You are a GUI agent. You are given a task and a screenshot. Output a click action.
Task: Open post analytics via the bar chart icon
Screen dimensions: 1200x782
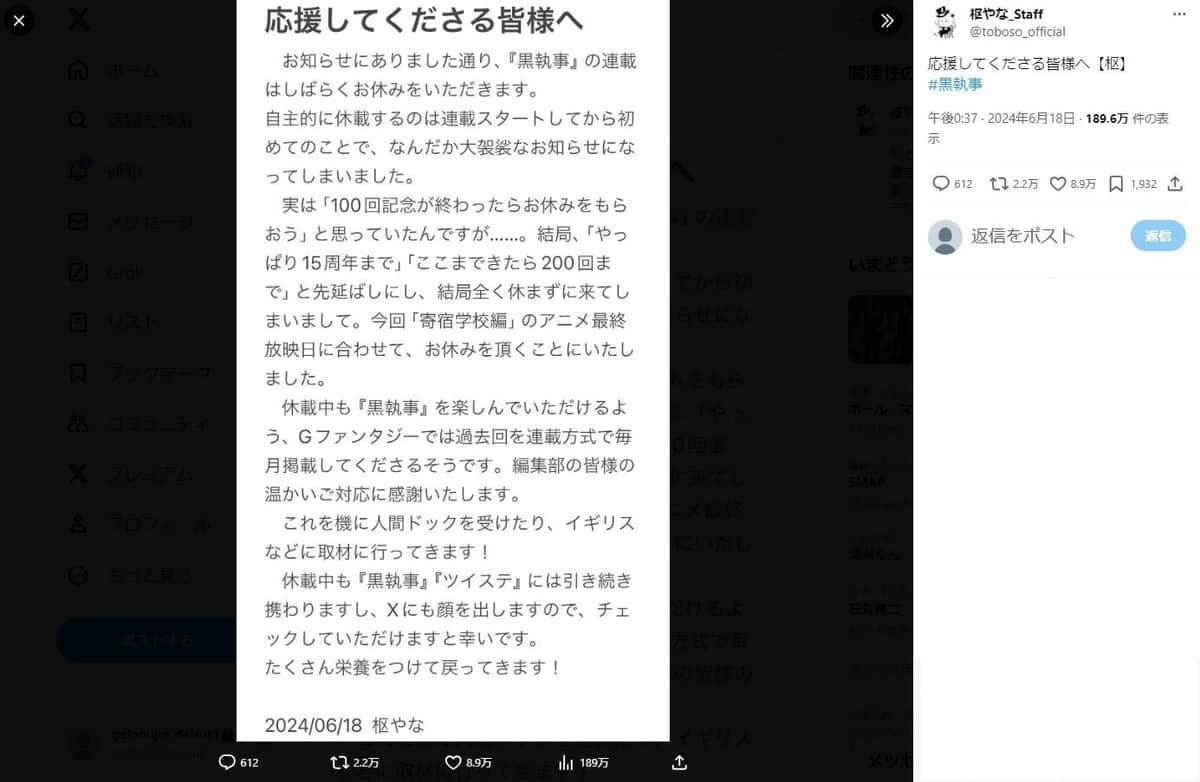tap(568, 763)
